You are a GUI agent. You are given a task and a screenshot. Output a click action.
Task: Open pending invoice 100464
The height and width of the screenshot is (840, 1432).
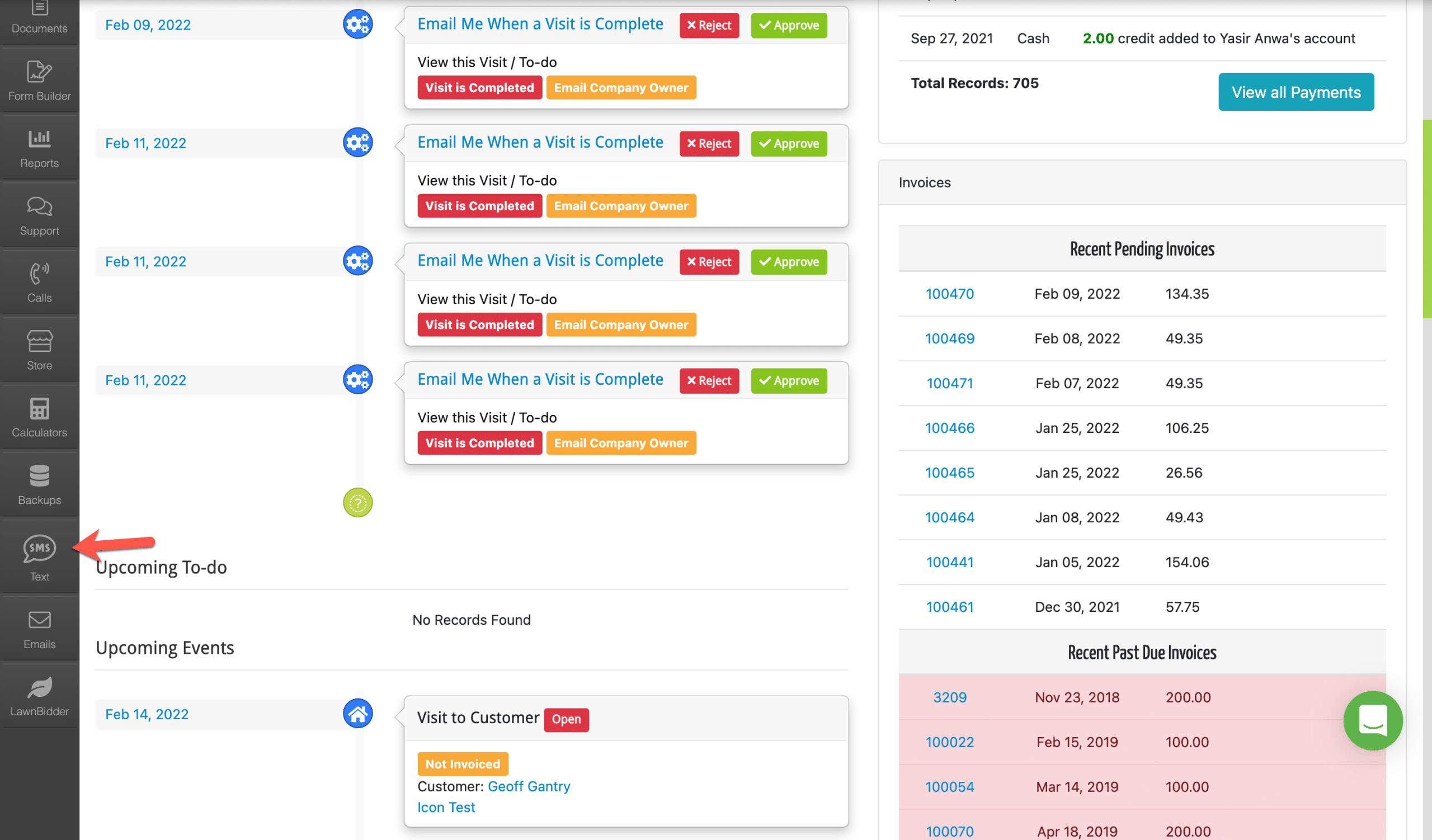(949, 517)
